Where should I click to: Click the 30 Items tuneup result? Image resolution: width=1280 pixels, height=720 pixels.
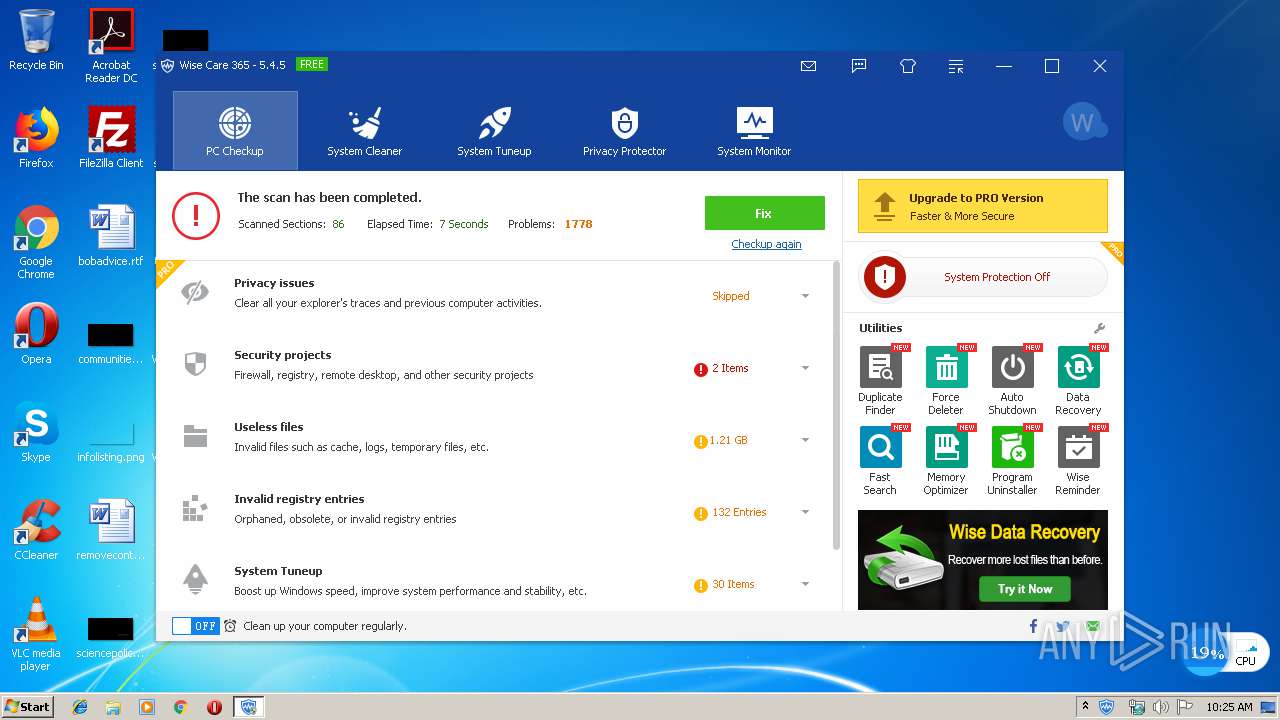[x=733, y=584]
